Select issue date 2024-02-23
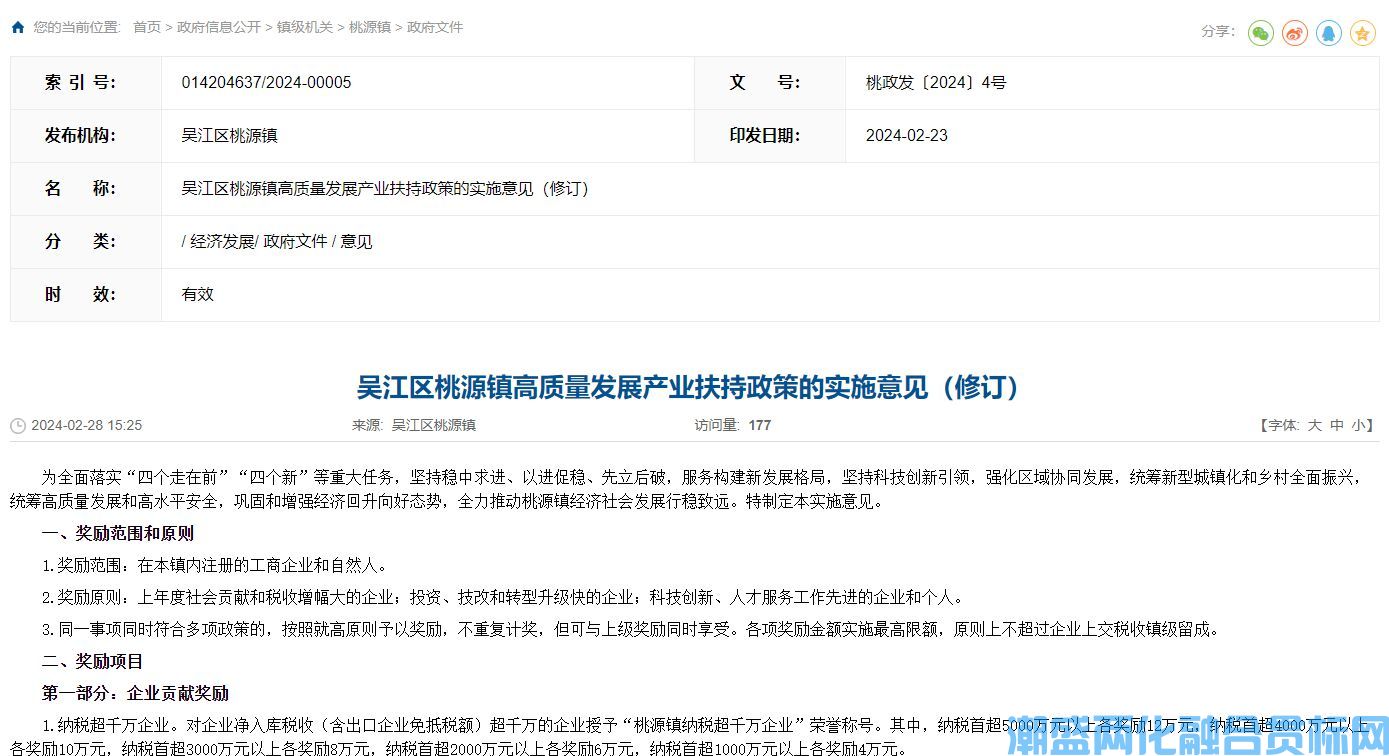Screen dimensions: 1389x756 [x=906, y=136]
